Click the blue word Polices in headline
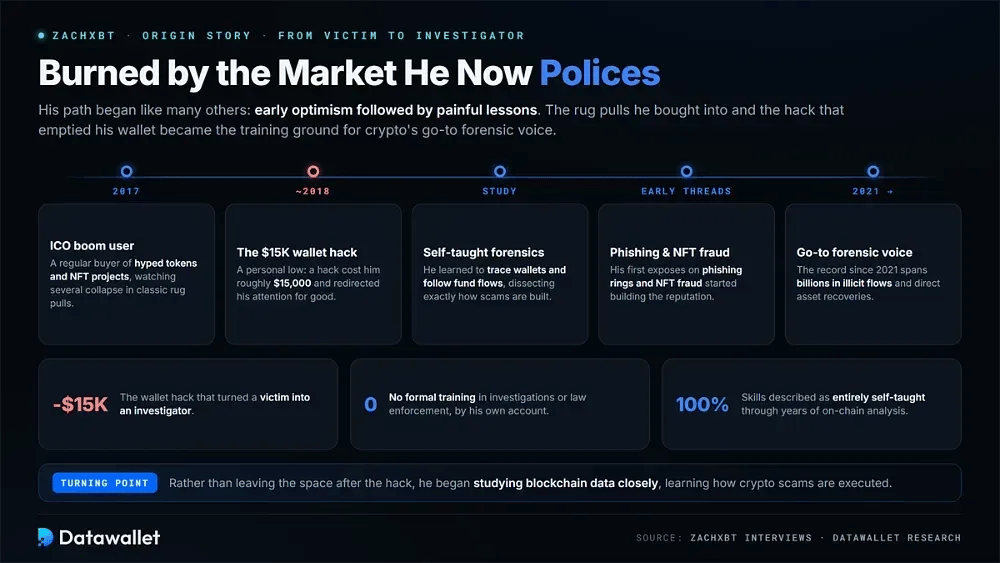Screen dimensions: 1000x563 [x=599, y=73]
